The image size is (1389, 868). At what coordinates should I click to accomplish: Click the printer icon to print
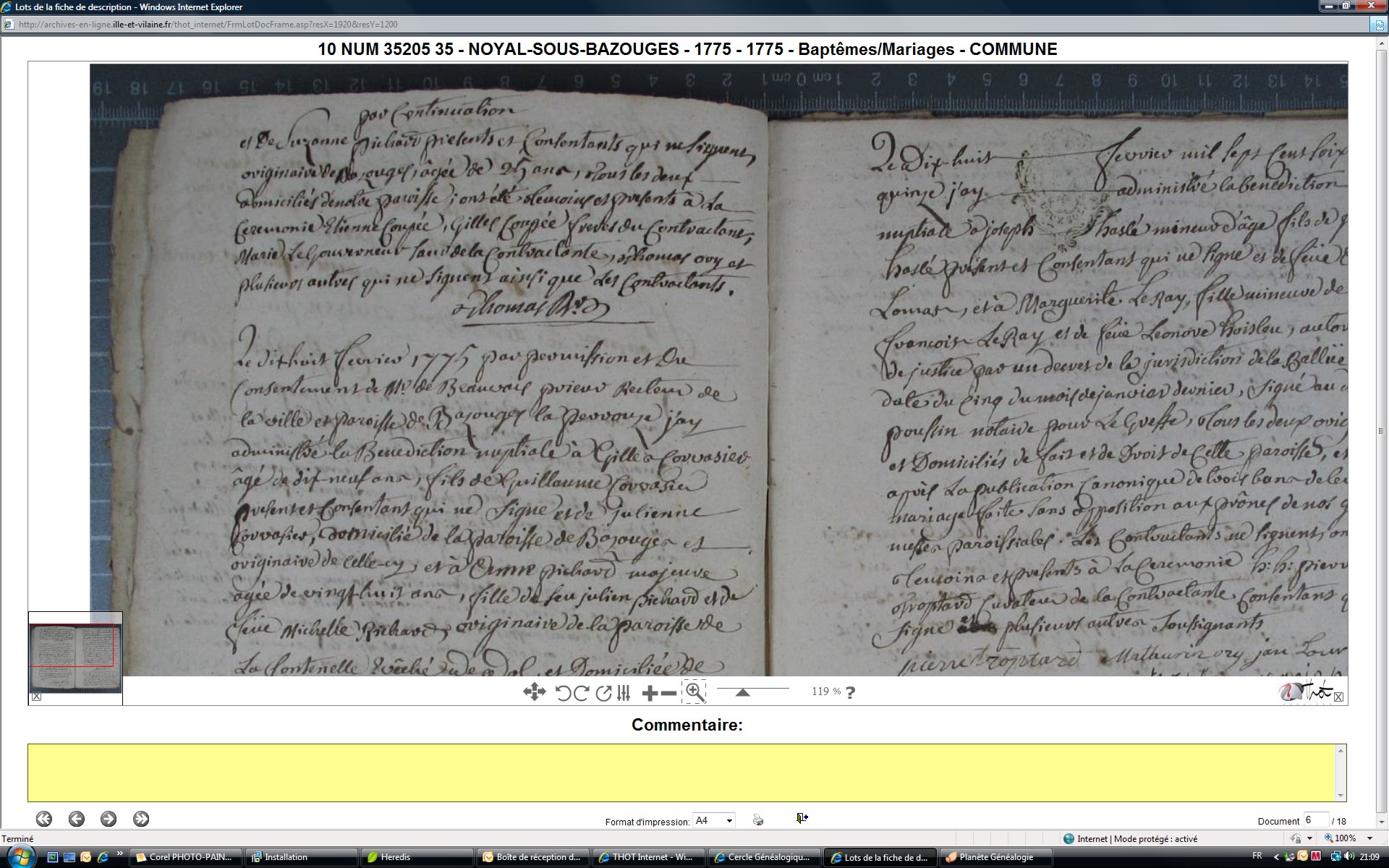(x=758, y=820)
